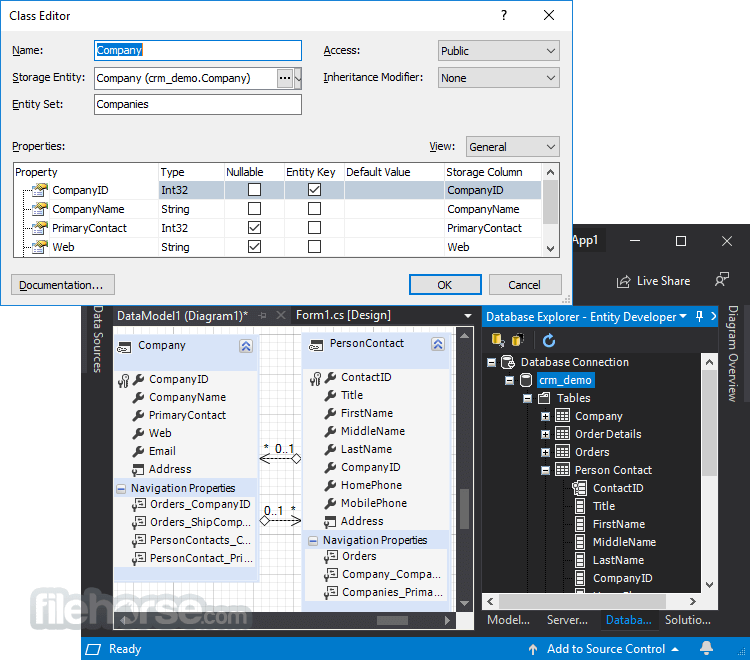This screenshot has height=660, width=750.
Task: Click the CompanyID property icon in Class Editor grid
Action: tap(40, 190)
